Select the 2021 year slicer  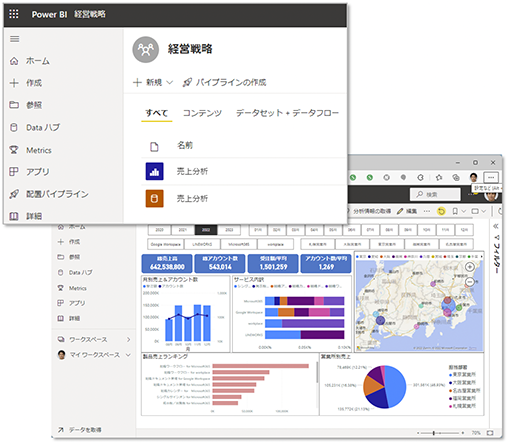click(183, 230)
